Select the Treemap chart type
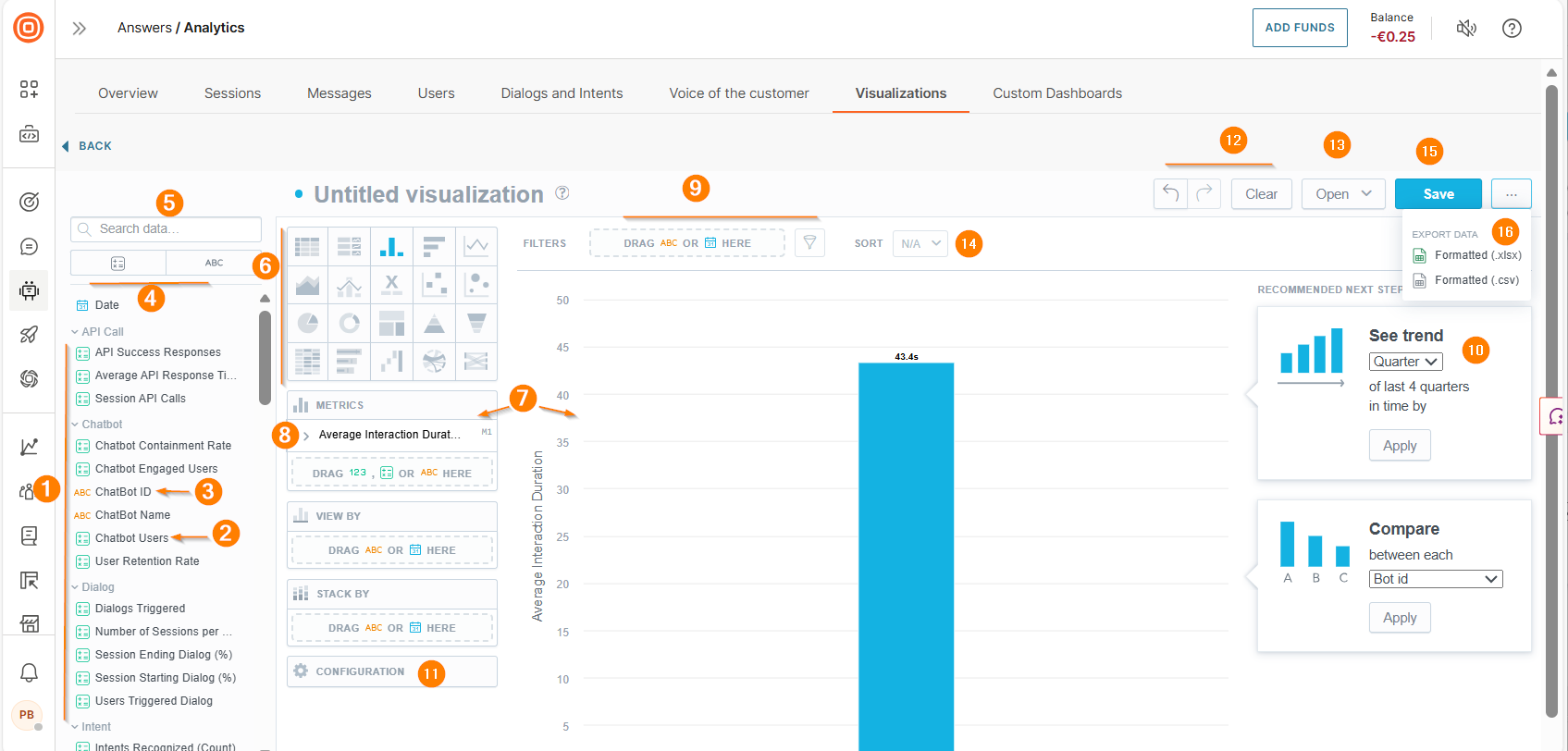Screen dimensions: 1568x751 [391, 323]
